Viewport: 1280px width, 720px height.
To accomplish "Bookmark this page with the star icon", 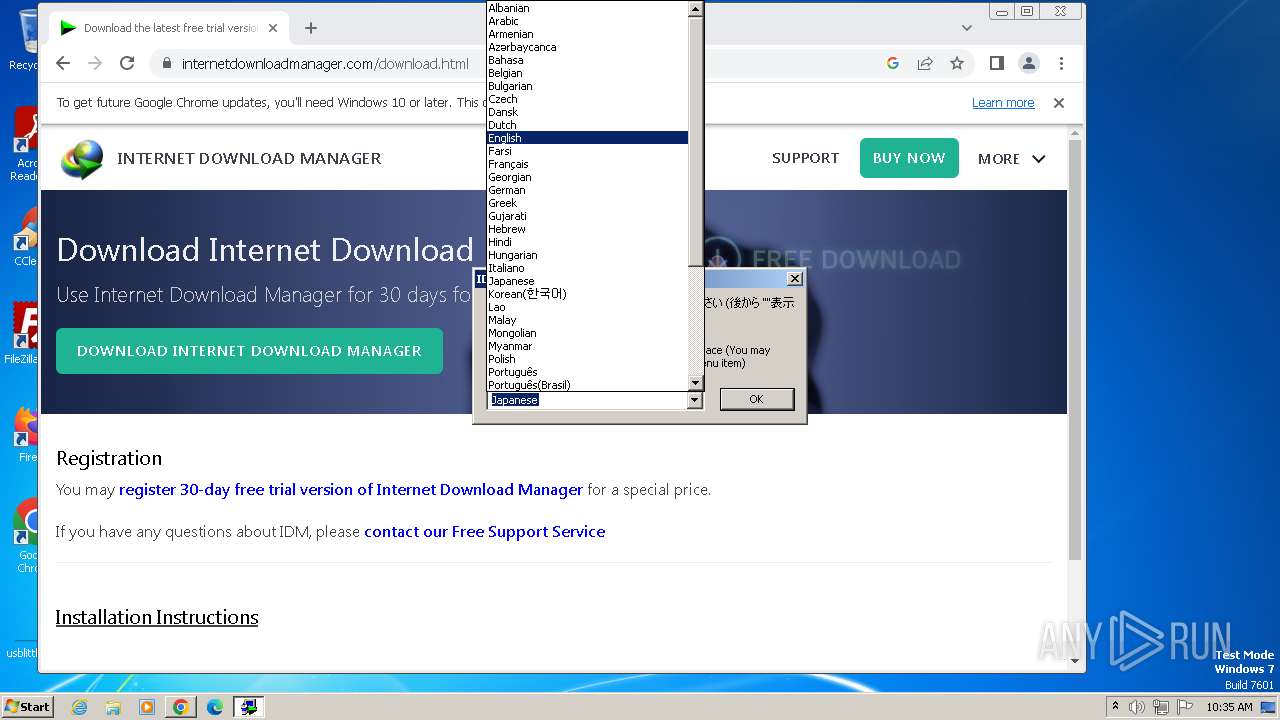I will [x=957, y=63].
